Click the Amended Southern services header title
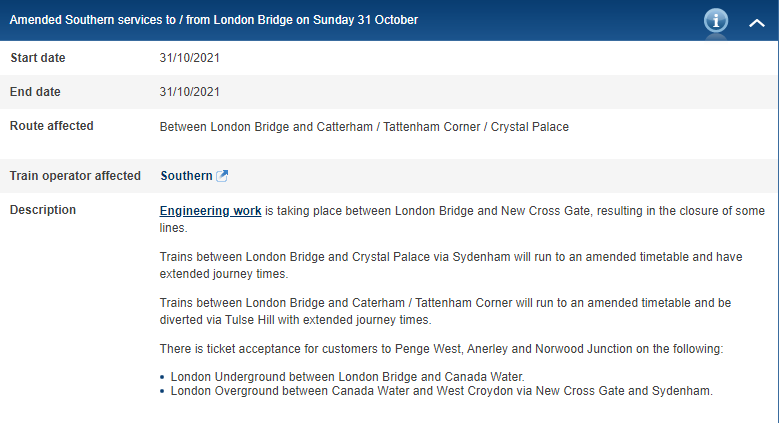This screenshot has height=423, width=779. [214, 20]
